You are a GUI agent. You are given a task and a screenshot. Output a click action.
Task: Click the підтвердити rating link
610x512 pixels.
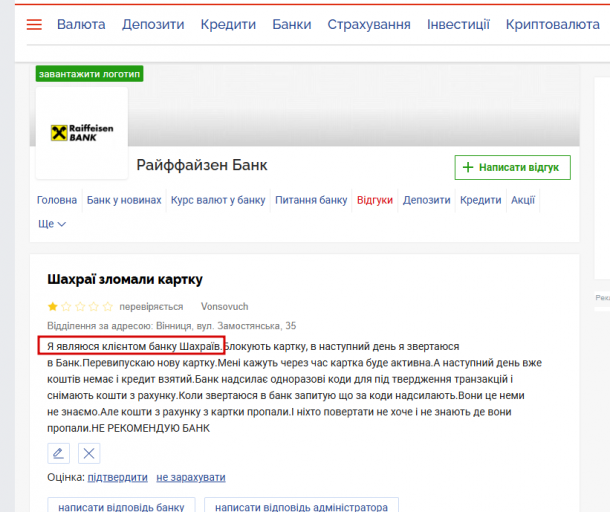pyautogui.click(x=117, y=477)
